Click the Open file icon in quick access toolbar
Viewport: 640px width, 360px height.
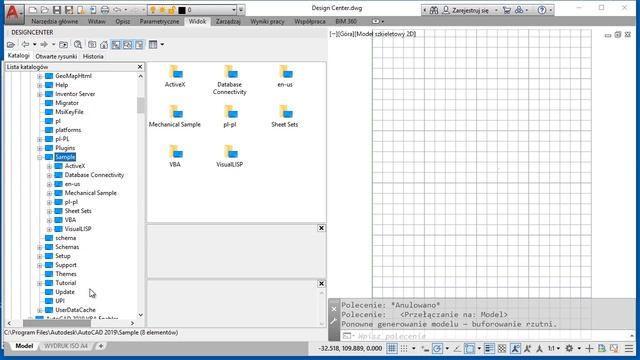44,10
